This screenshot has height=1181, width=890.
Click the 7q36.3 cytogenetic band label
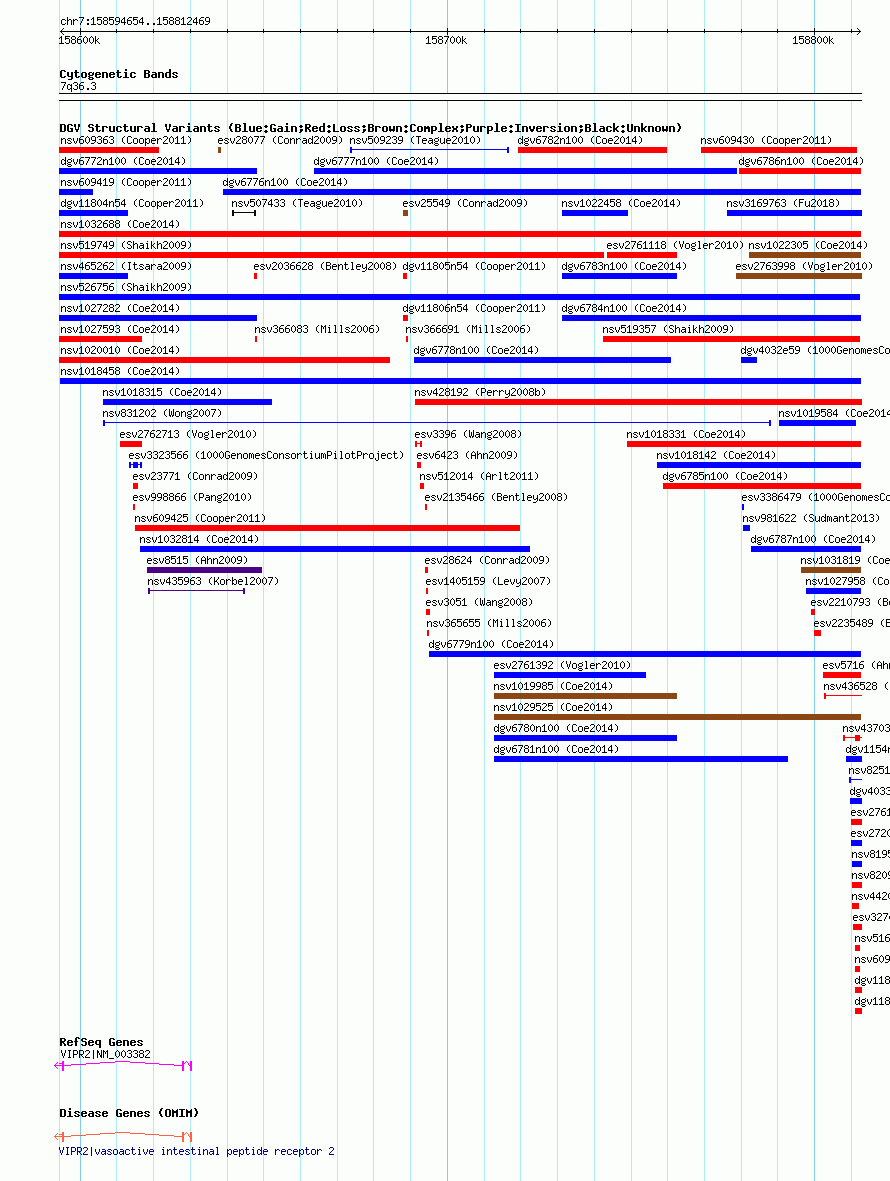78,87
